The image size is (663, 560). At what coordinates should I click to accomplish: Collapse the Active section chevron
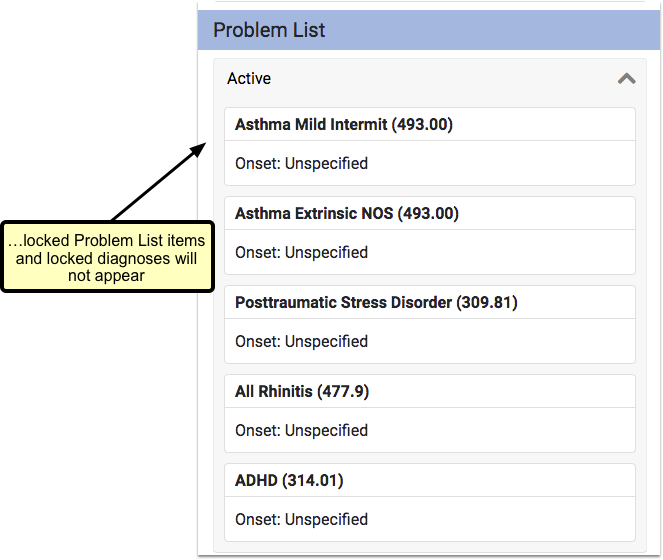(x=626, y=79)
